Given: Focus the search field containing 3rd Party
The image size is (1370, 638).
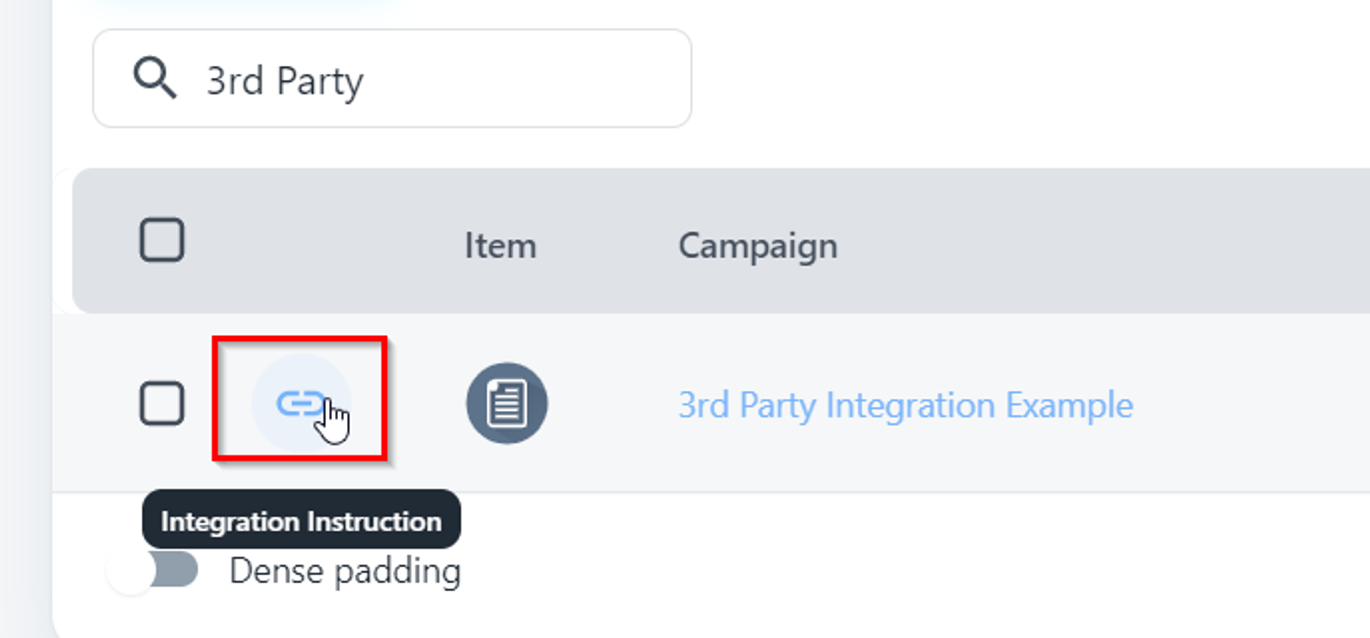Looking at the screenshot, I should [x=450, y=79].
